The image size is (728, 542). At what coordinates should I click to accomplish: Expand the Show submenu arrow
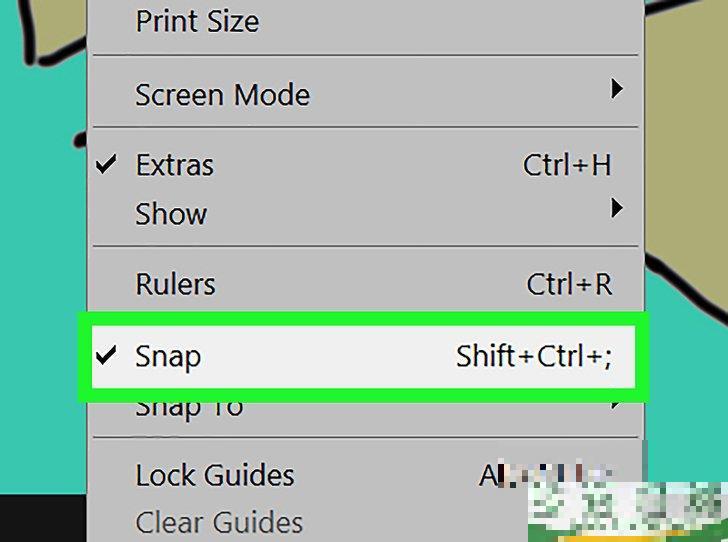(x=617, y=208)
